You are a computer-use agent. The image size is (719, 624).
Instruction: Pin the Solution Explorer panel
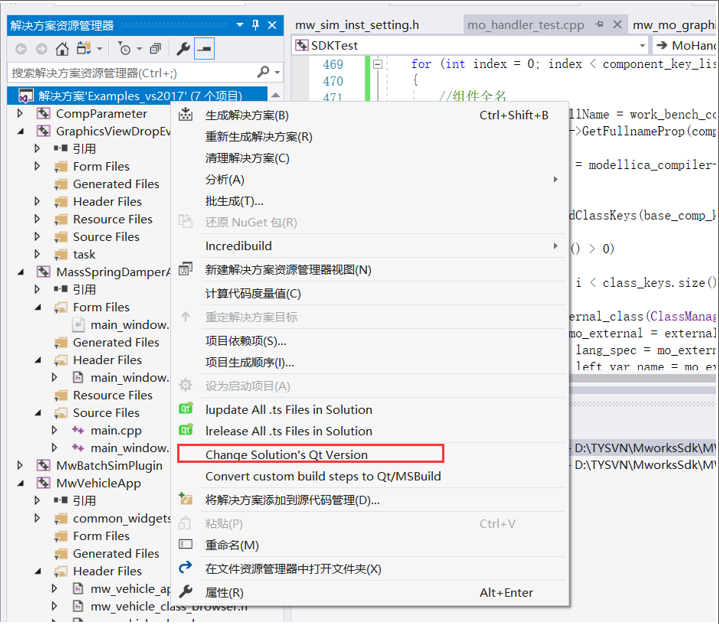(x=256, y=25)
